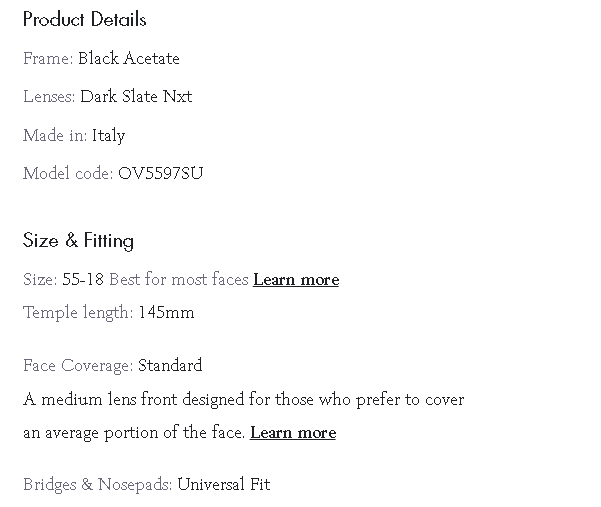
Task: Click the Best for most faces text
Action: coord(178,280)
